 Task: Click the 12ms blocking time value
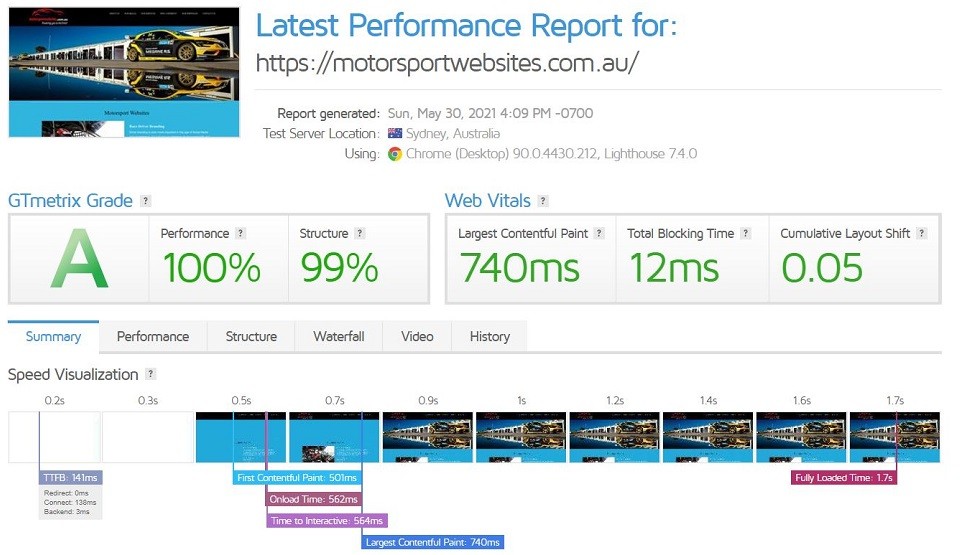coord(674,268)
